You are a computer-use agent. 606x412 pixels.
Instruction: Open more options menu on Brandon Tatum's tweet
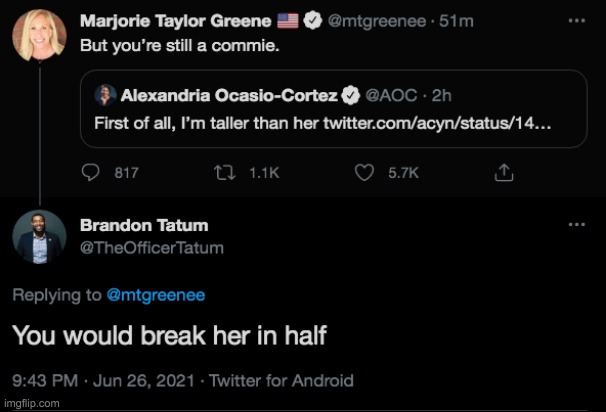(575, 226)
